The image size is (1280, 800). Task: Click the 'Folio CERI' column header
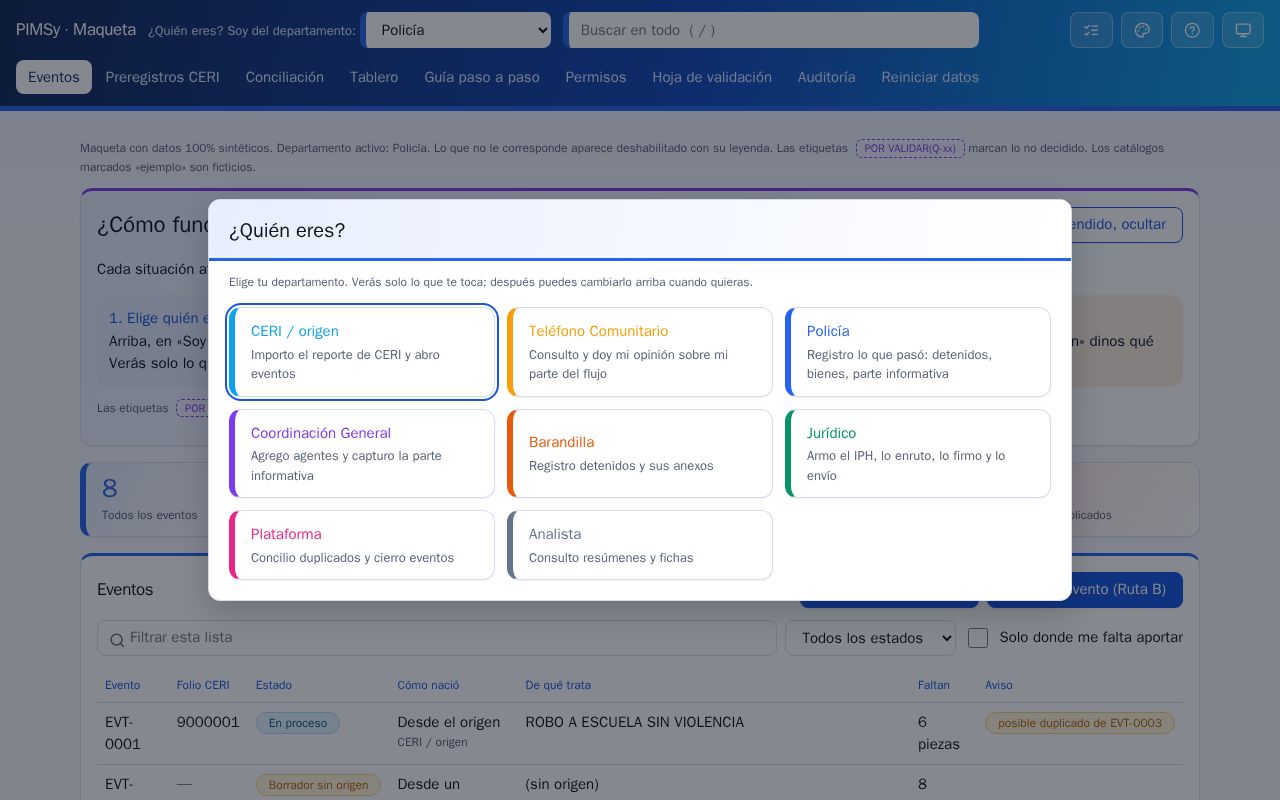(203, 685)
